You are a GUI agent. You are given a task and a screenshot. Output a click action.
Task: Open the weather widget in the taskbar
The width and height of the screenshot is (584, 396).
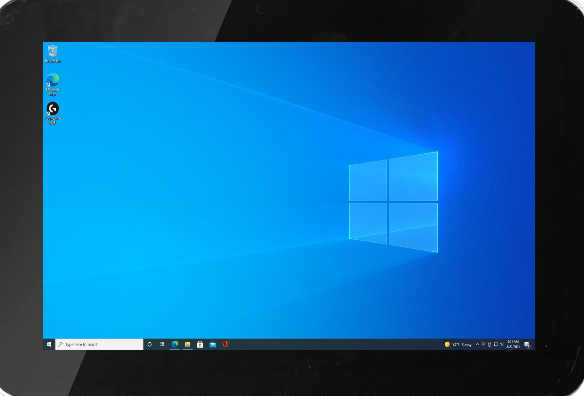[458, 345]
